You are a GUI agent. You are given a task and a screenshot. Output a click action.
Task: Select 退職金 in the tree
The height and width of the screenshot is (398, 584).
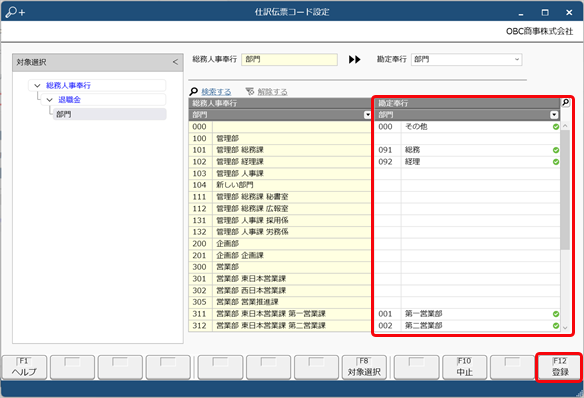click(69, 100)
